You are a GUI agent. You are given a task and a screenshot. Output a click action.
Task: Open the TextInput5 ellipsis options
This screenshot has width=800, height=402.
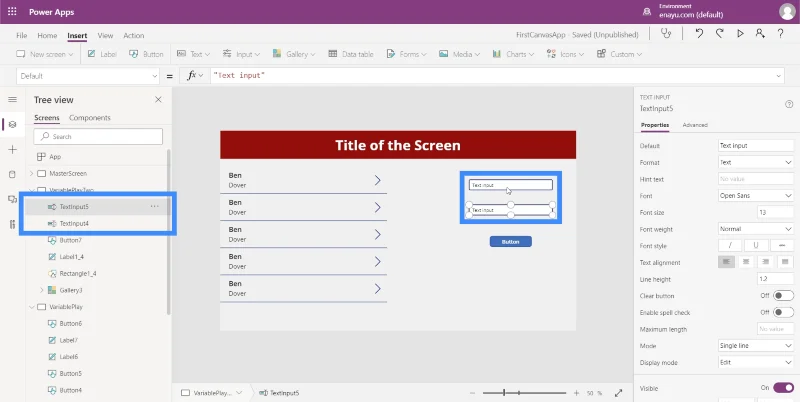(155, 206)
